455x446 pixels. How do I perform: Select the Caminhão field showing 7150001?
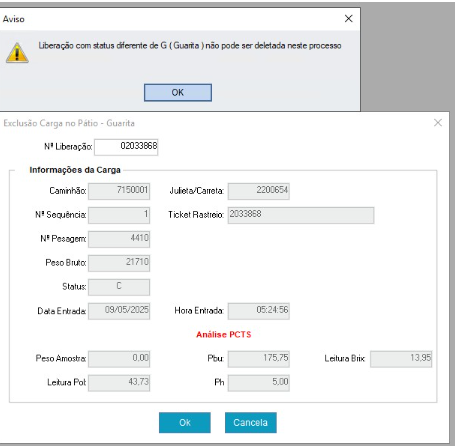pyautogui.click(x=119, y=191)
